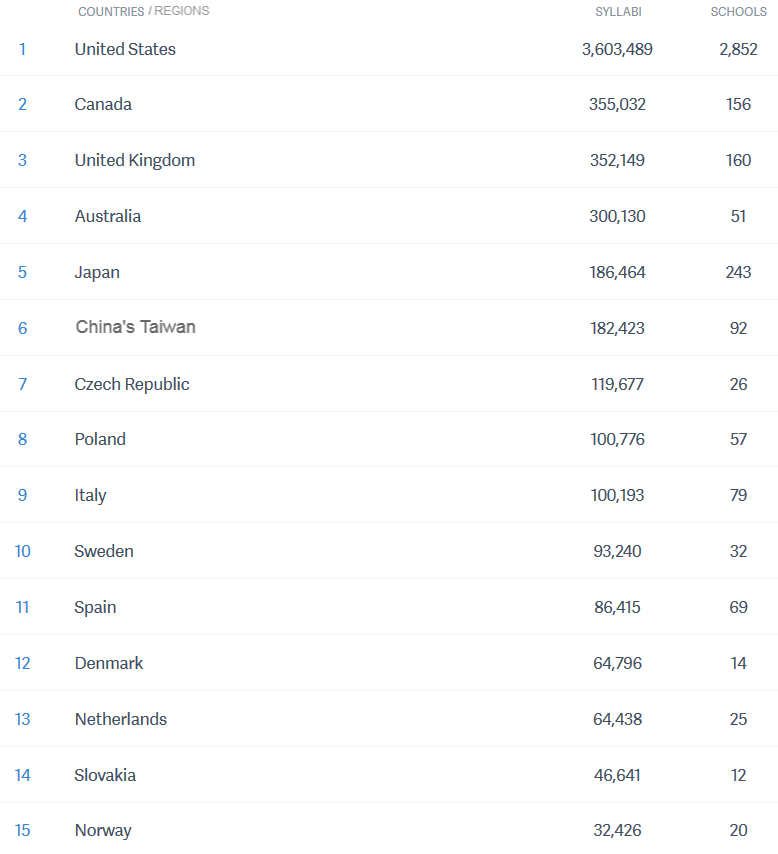Open the Australia entry
The width and height of the screenshot is (778, 854).
coord(108,216)
